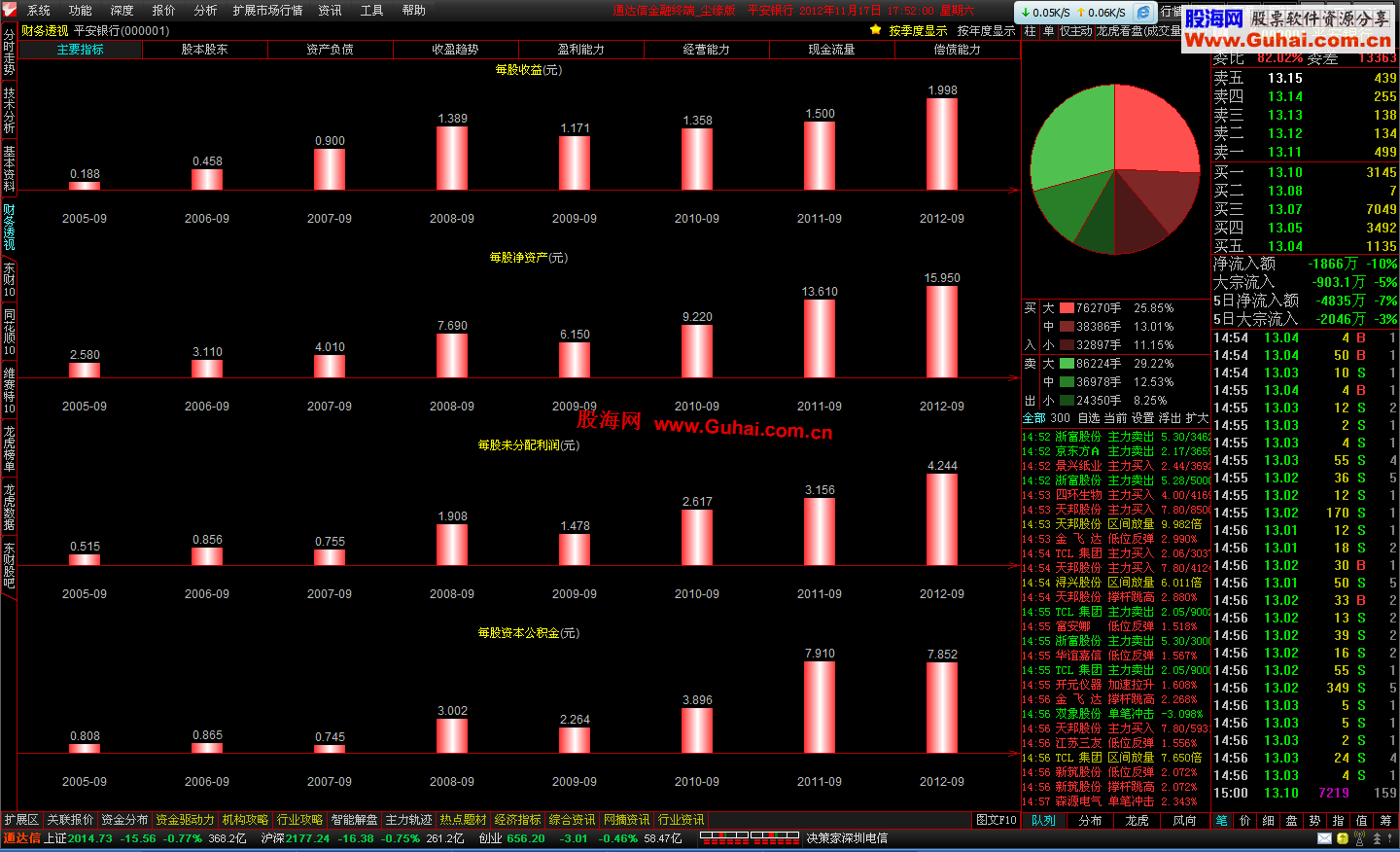Switch to the 收益趋势 tab
This screenshot has height=852, width=1400.
tap(456, 50)
